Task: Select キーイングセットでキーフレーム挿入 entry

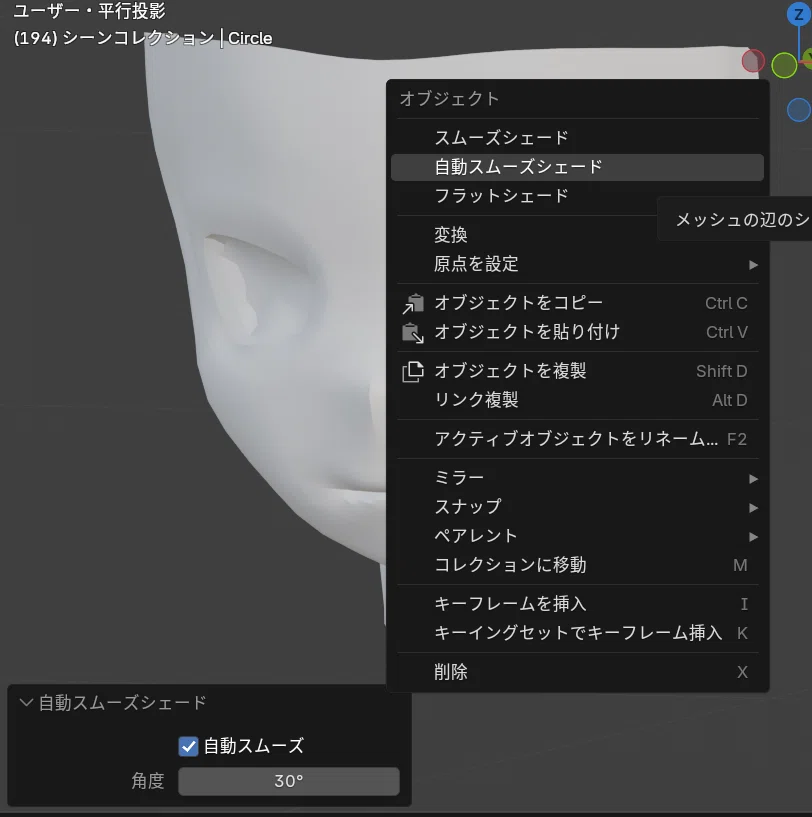Action: pos(577,634)
